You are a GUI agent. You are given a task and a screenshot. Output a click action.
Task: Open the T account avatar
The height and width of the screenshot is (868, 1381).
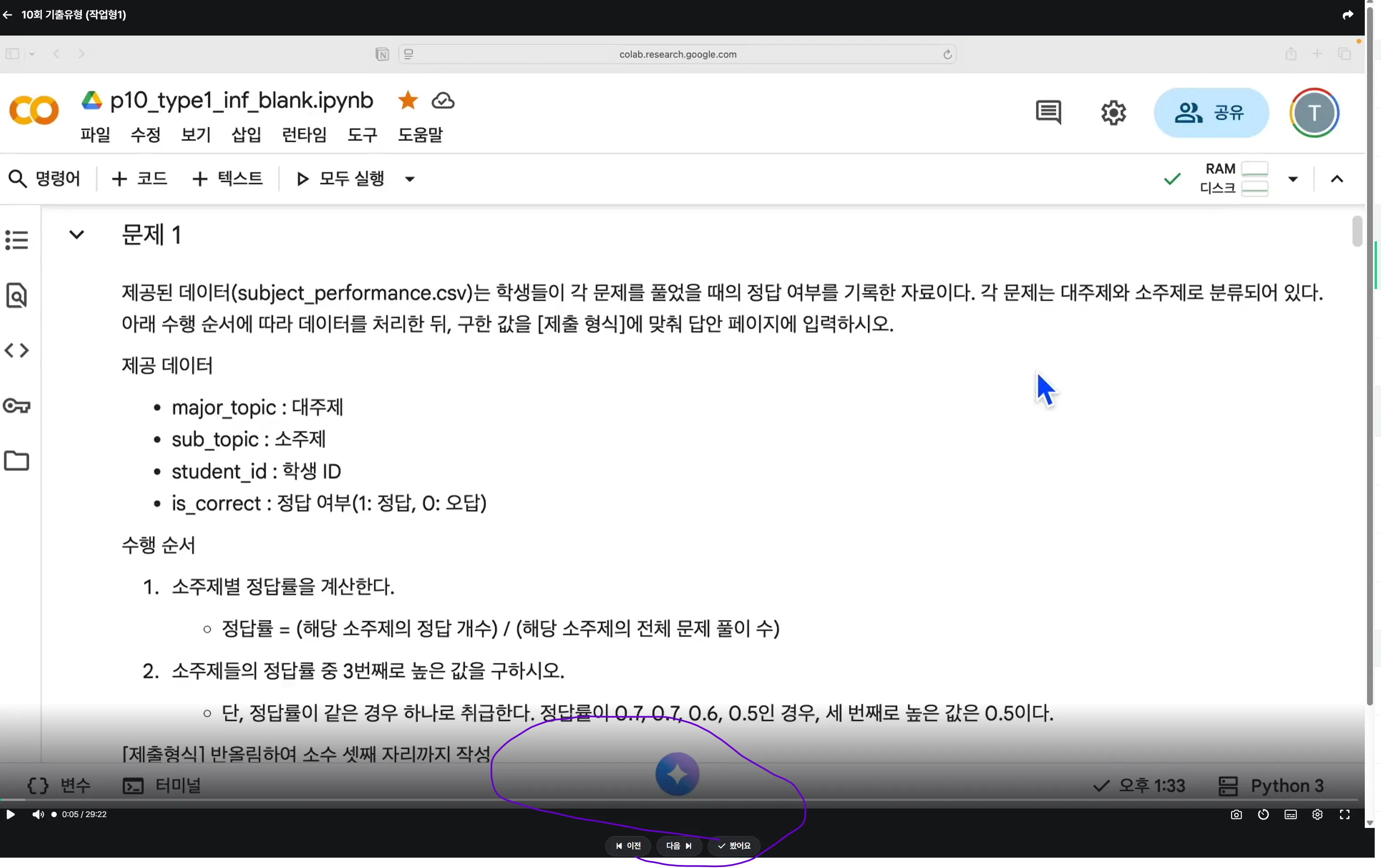tap(1314, 113)
